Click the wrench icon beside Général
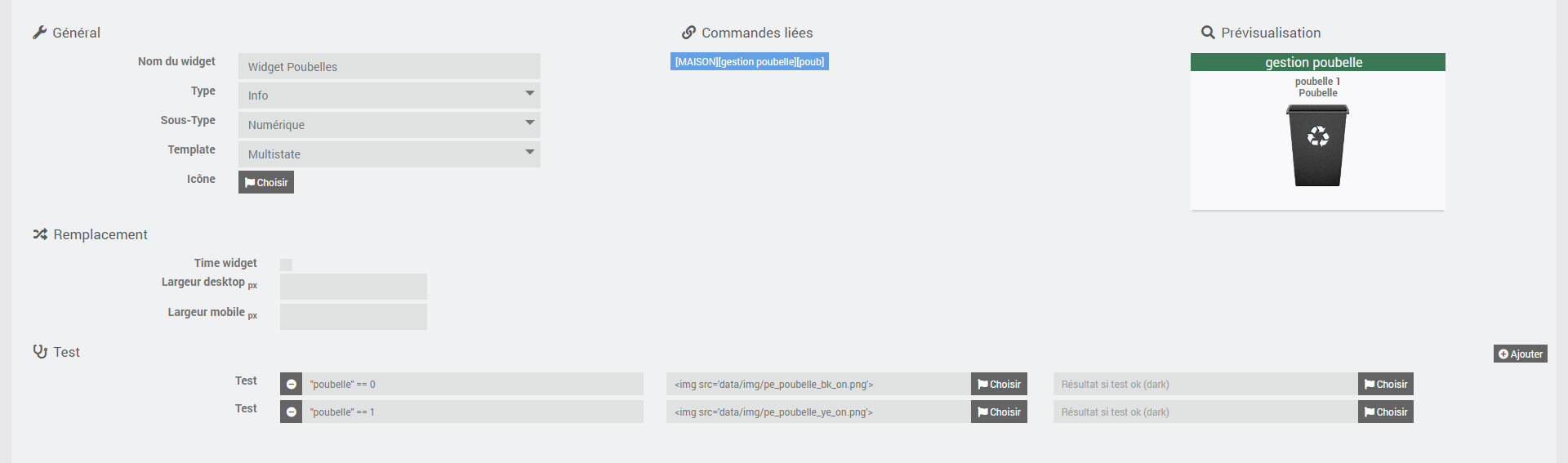The image size is (1568, 463). pyautogui.click(x=39, y=33)
